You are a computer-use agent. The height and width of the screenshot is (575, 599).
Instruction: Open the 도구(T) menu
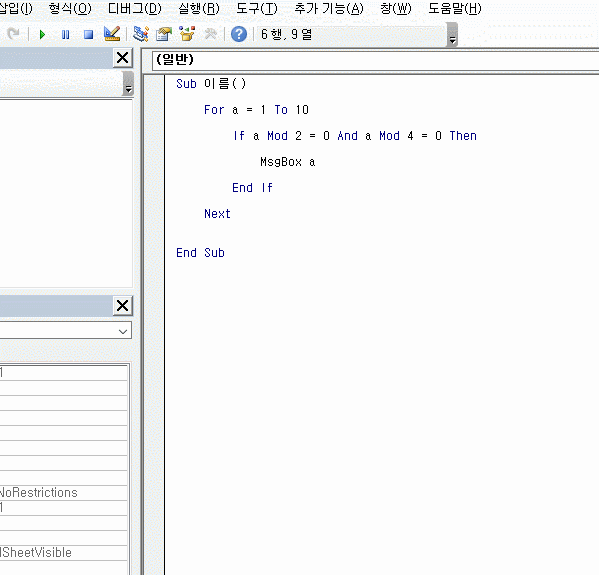pos(256,8)
